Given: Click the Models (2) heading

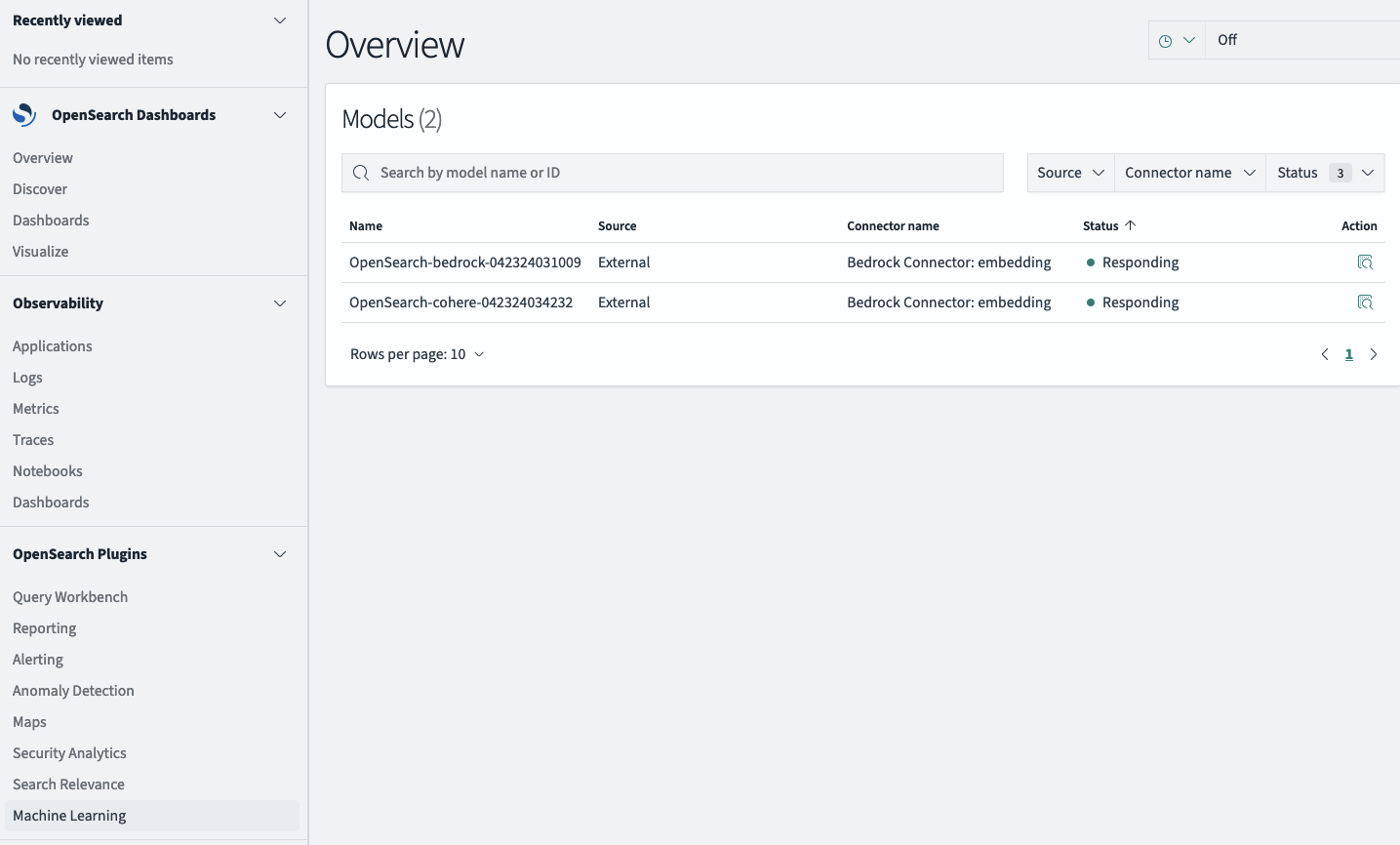Looking at the screenshot, I should [x=392, y=119].
